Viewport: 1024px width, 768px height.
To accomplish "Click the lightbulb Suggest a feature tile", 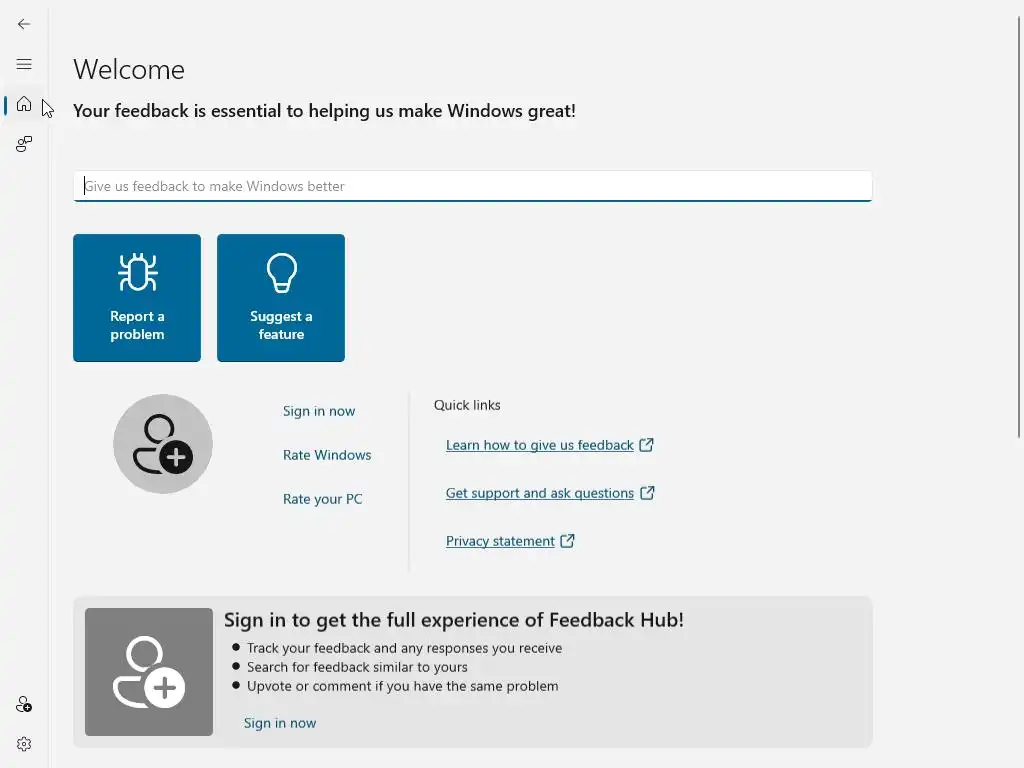I will tap(281, 298).
